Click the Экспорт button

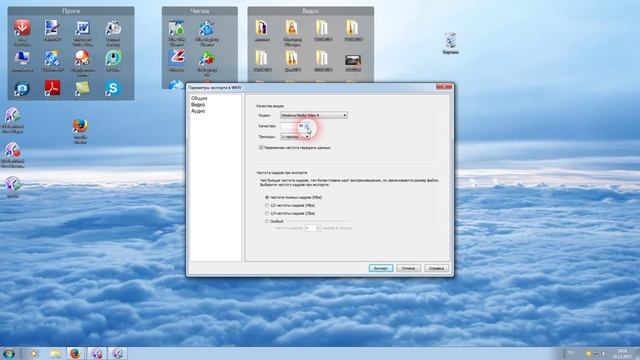click(381, 268)
